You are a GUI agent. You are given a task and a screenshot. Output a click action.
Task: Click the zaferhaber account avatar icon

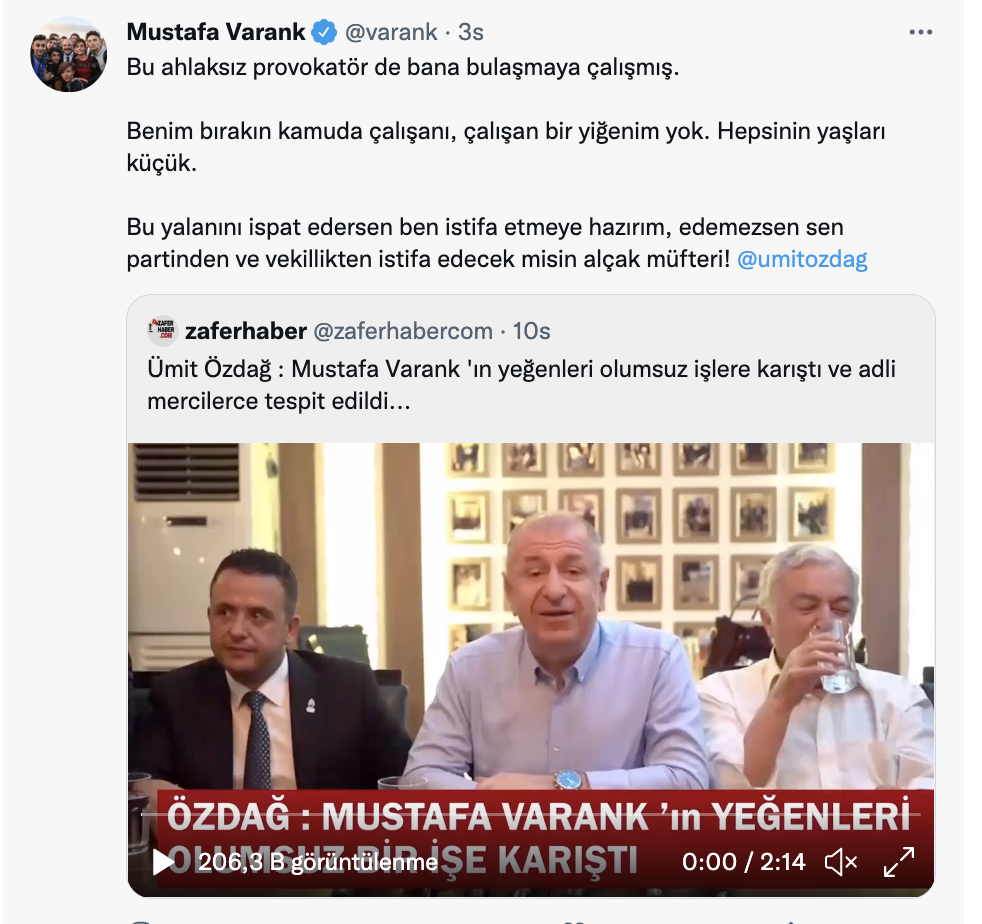point(163,330)
